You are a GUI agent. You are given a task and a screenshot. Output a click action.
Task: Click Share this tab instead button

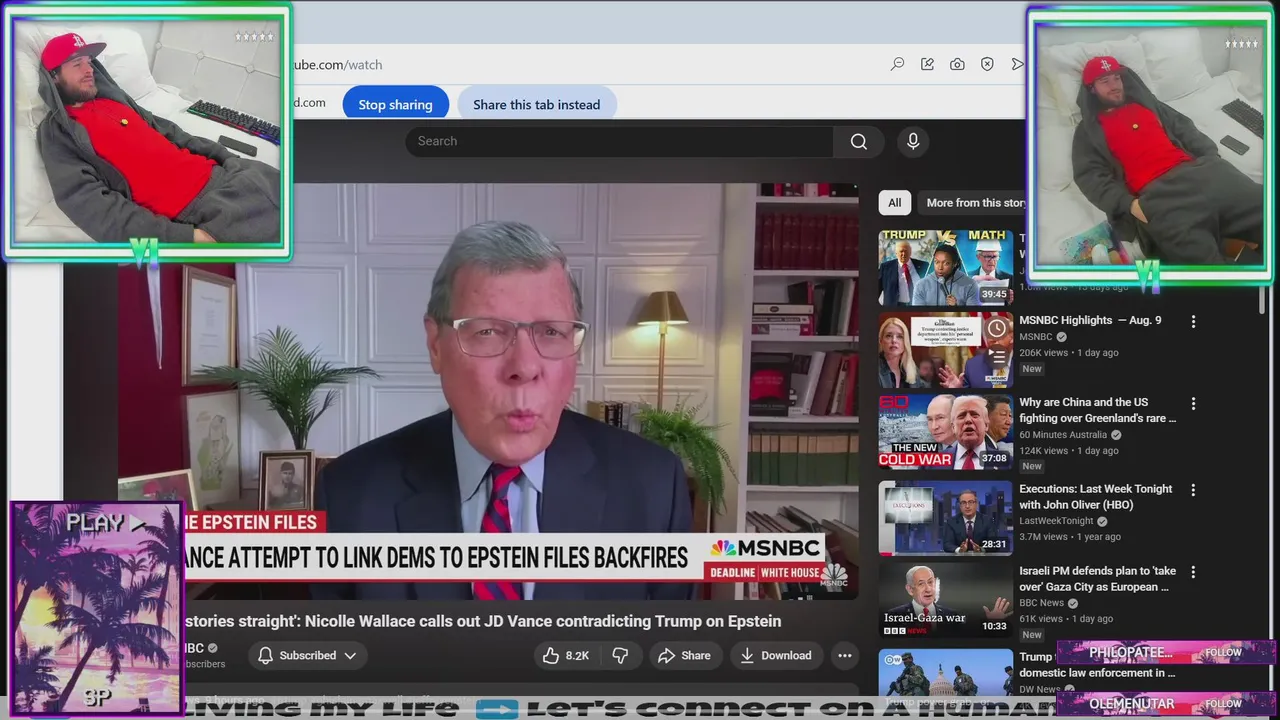click(536, 104)
